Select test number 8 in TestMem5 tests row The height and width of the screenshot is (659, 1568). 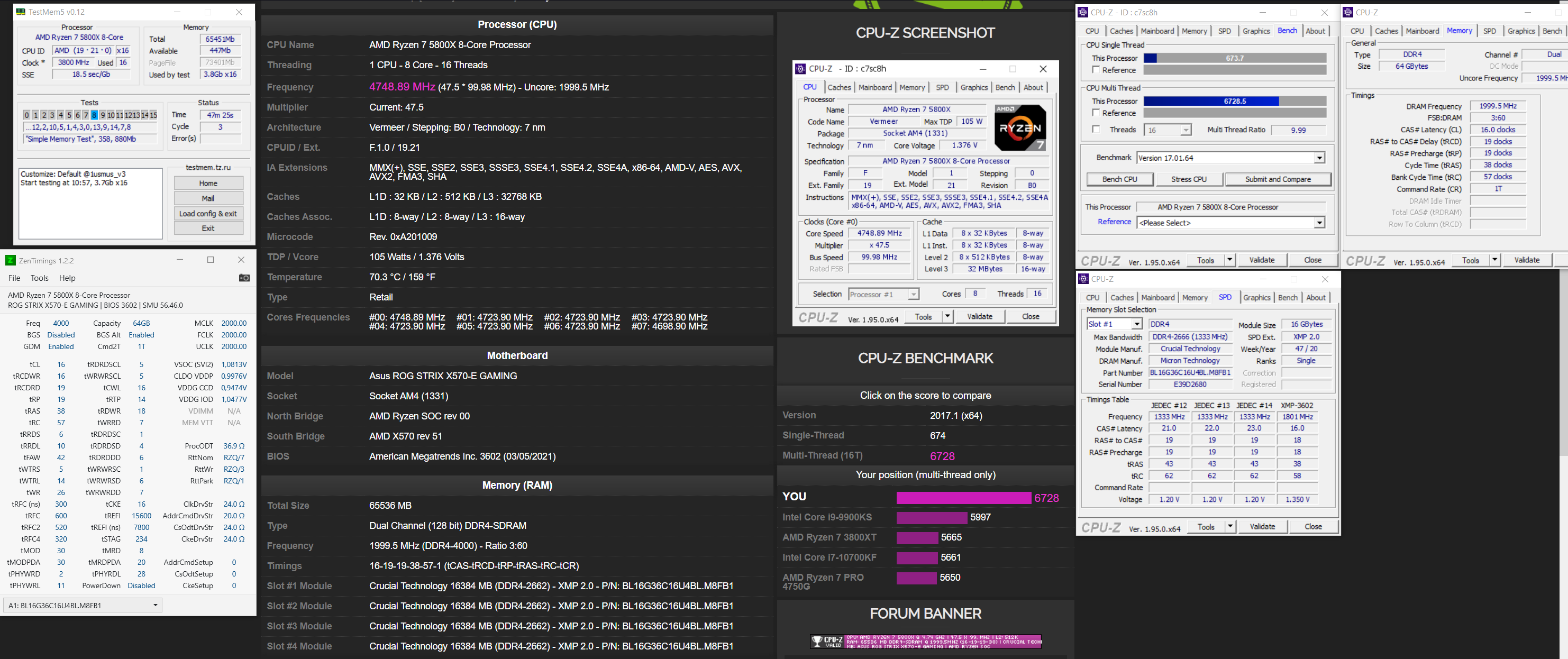(94, 115)
